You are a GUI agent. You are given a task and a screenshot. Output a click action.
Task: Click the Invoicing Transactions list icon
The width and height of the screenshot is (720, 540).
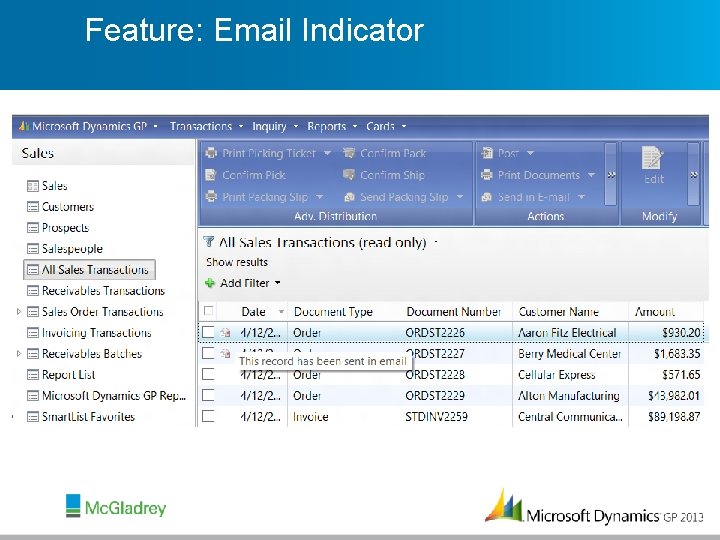coord(33,333)
